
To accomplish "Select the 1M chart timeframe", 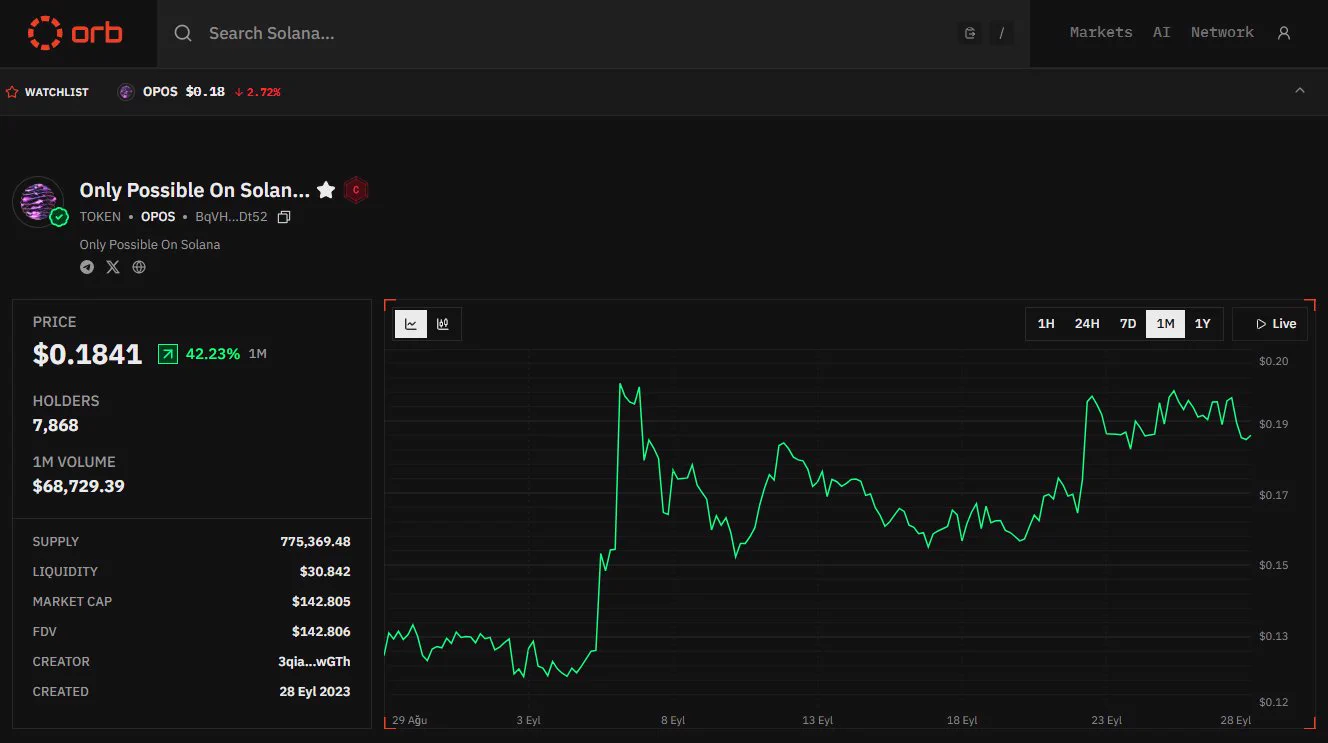I will click(x=1165, y=324).
